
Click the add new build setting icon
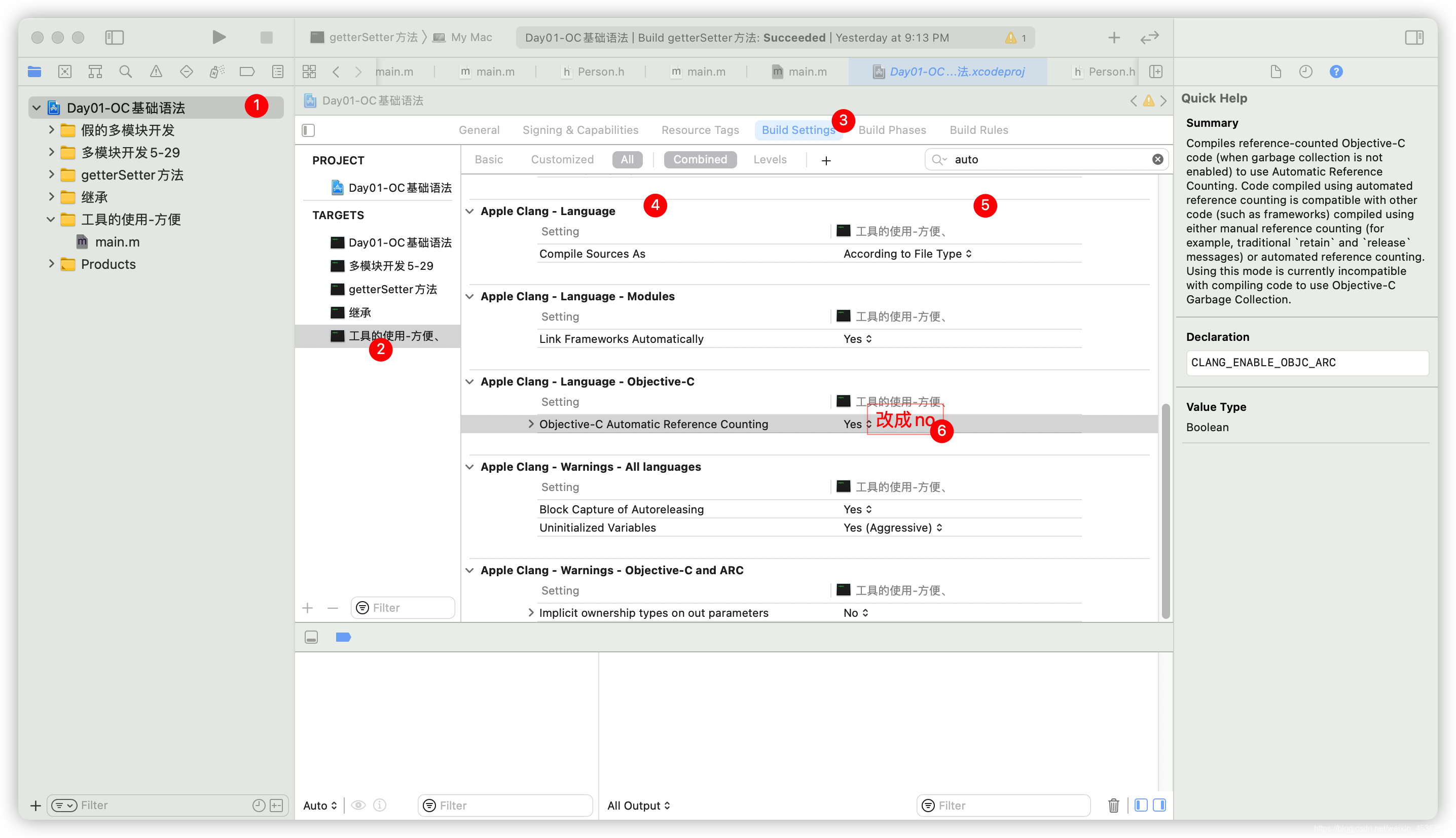pos(828,160)
